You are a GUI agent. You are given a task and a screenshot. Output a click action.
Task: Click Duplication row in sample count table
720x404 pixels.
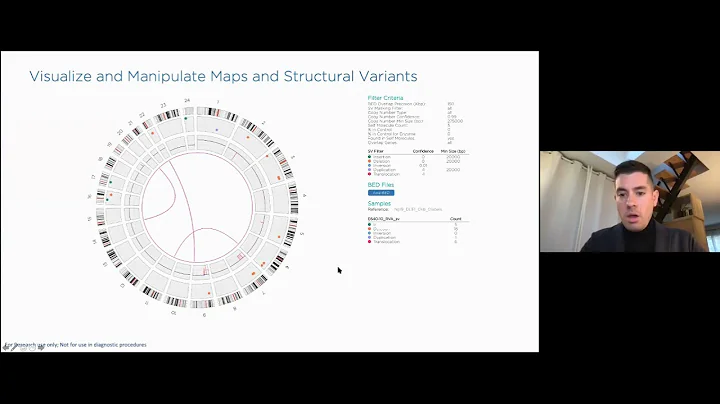[x=418, y=237]
